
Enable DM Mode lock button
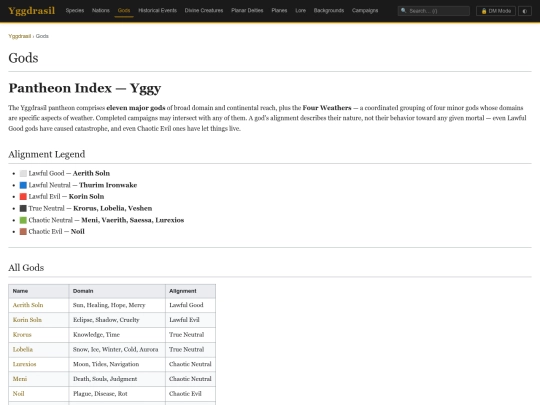(496, 11)
